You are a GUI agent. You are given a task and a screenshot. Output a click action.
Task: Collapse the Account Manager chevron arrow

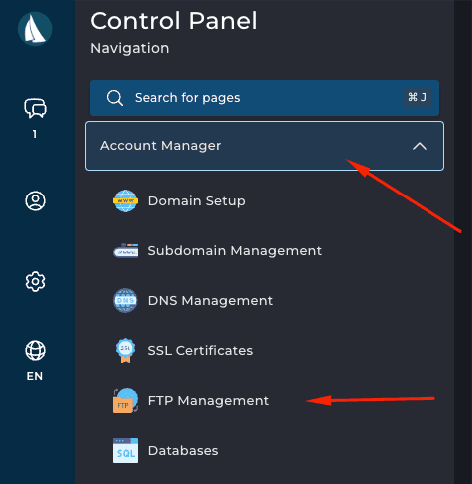(x=420, y=146)
